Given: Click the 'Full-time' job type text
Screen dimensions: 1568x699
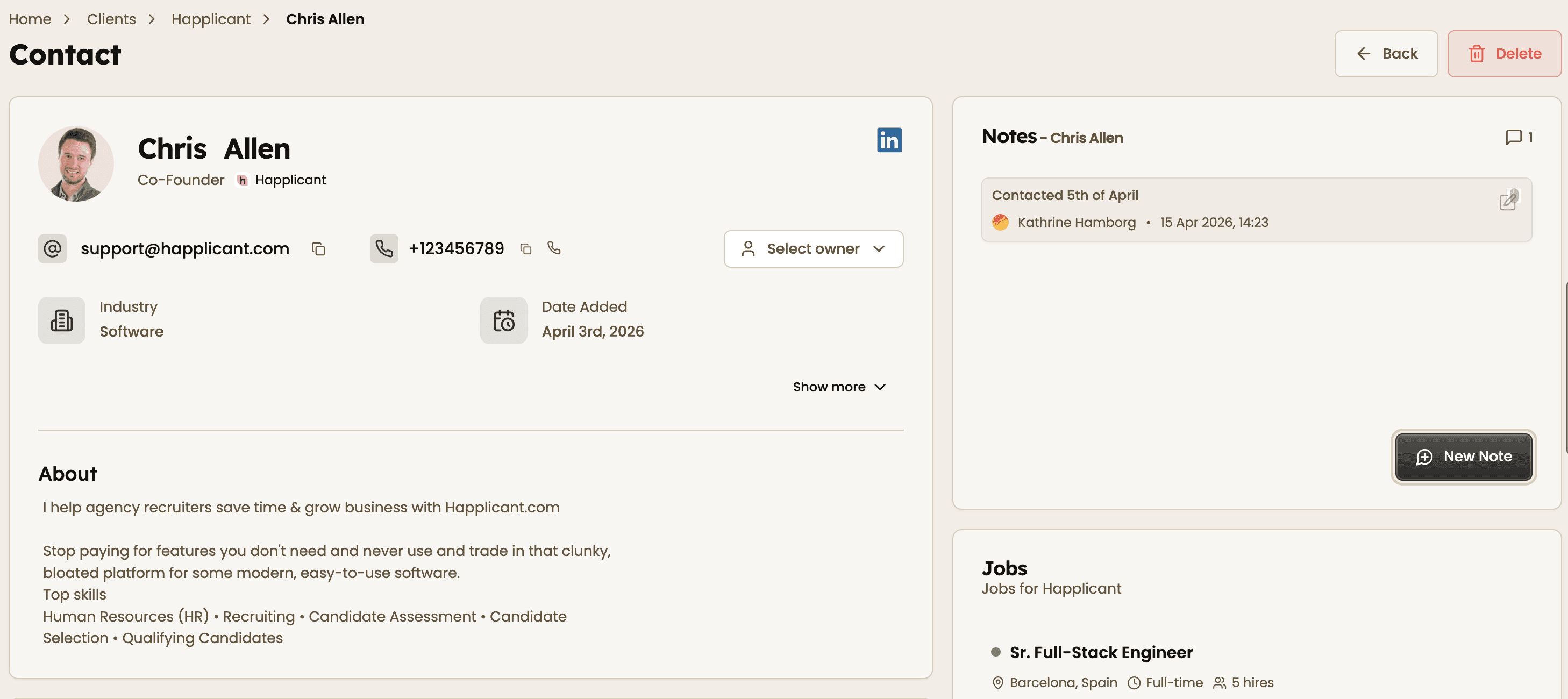Looking at the screenshot, I should (1174, 682).
